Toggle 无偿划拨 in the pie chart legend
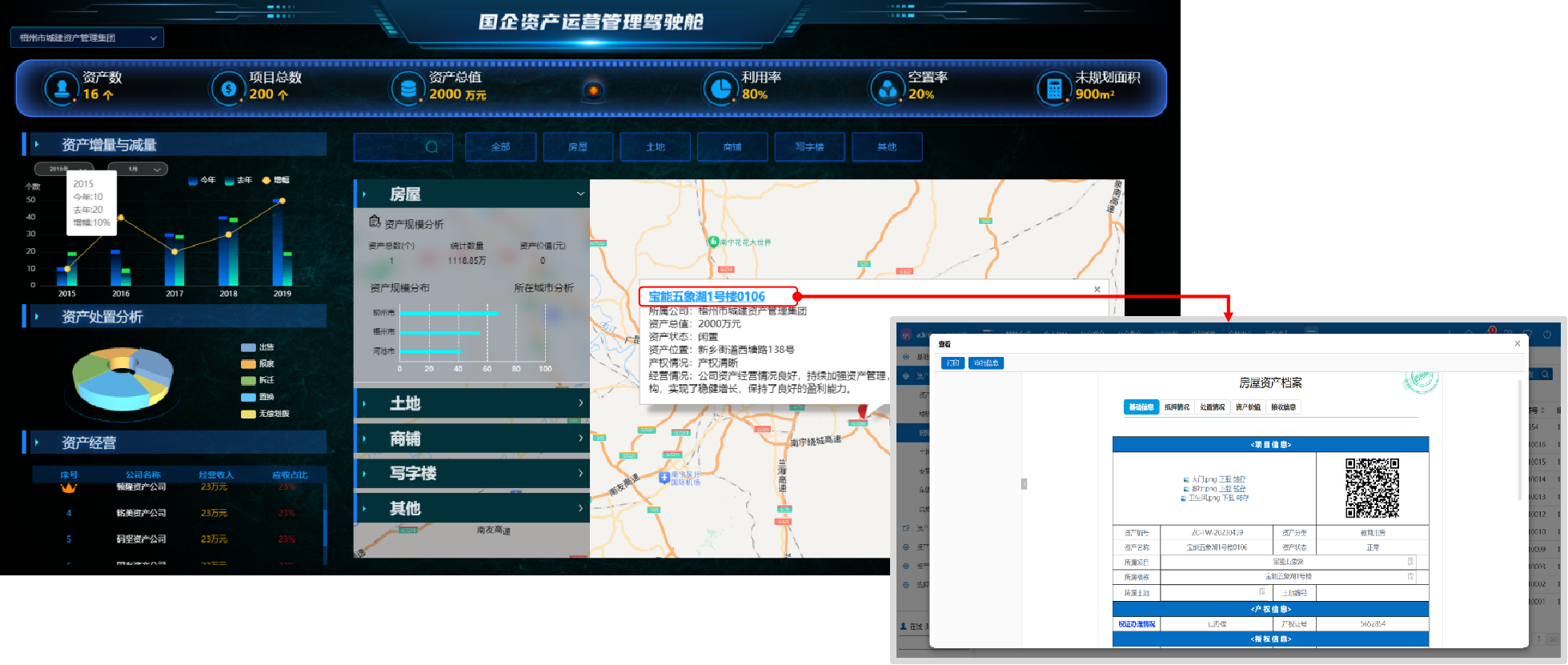This screenshot has width=1568, height=665. [265, 414]
